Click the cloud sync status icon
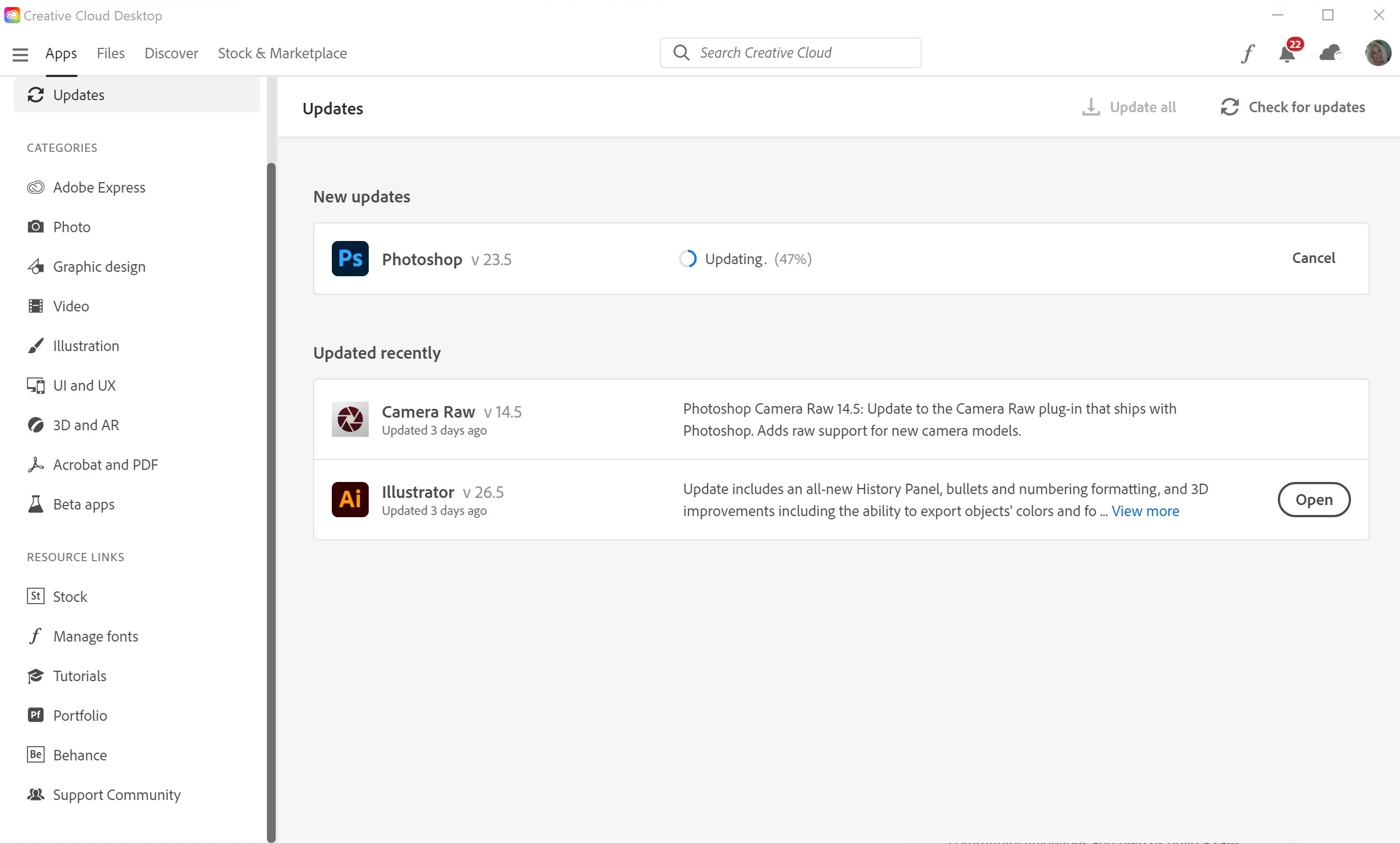Viewport: 1400px width, 844px height. [1330, 53]
